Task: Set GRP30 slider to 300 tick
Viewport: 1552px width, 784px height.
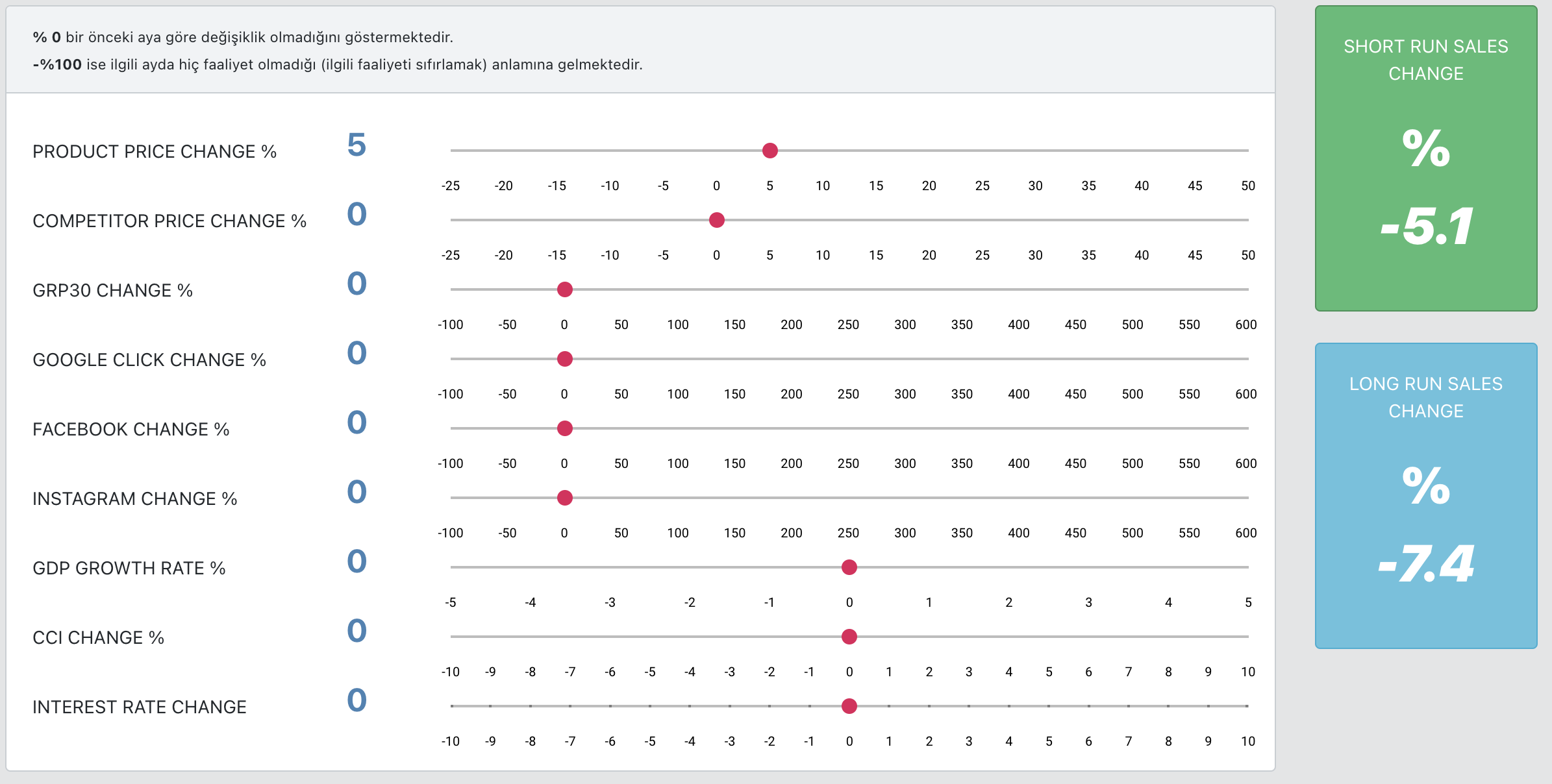Action: coord(905,289)
